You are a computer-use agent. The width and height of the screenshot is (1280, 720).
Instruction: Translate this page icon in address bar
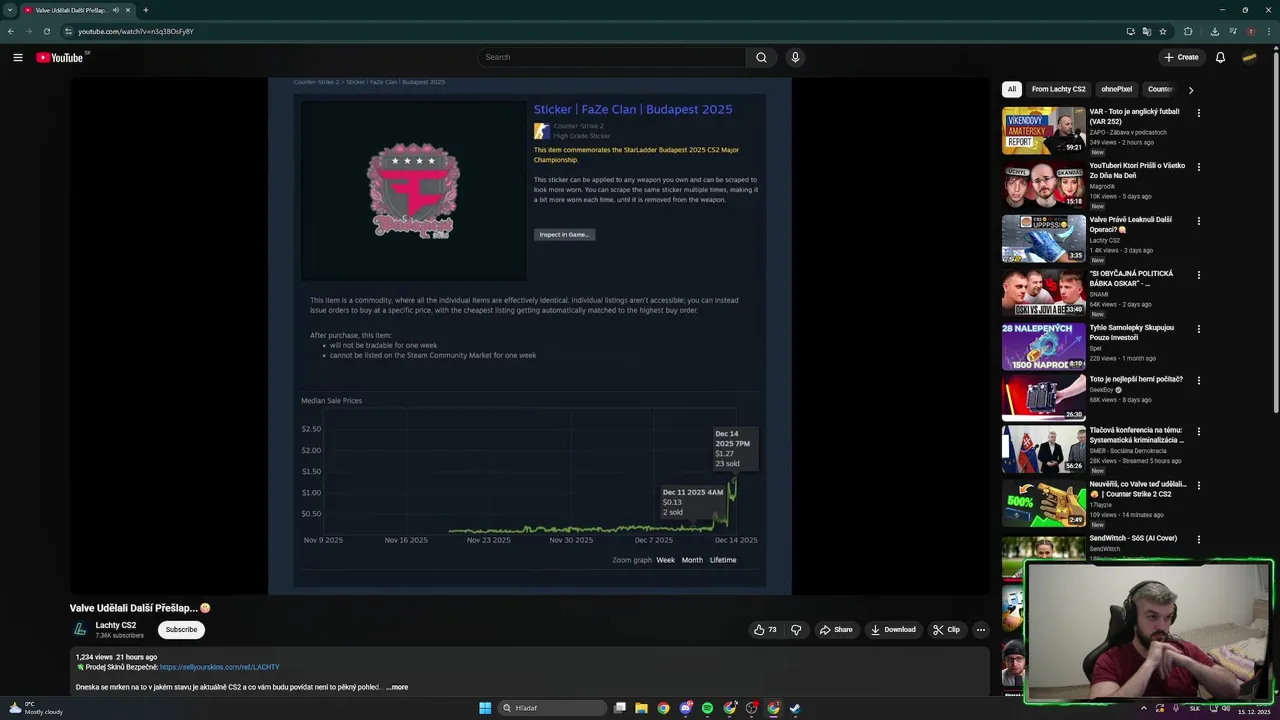(x=1147, y=31)
